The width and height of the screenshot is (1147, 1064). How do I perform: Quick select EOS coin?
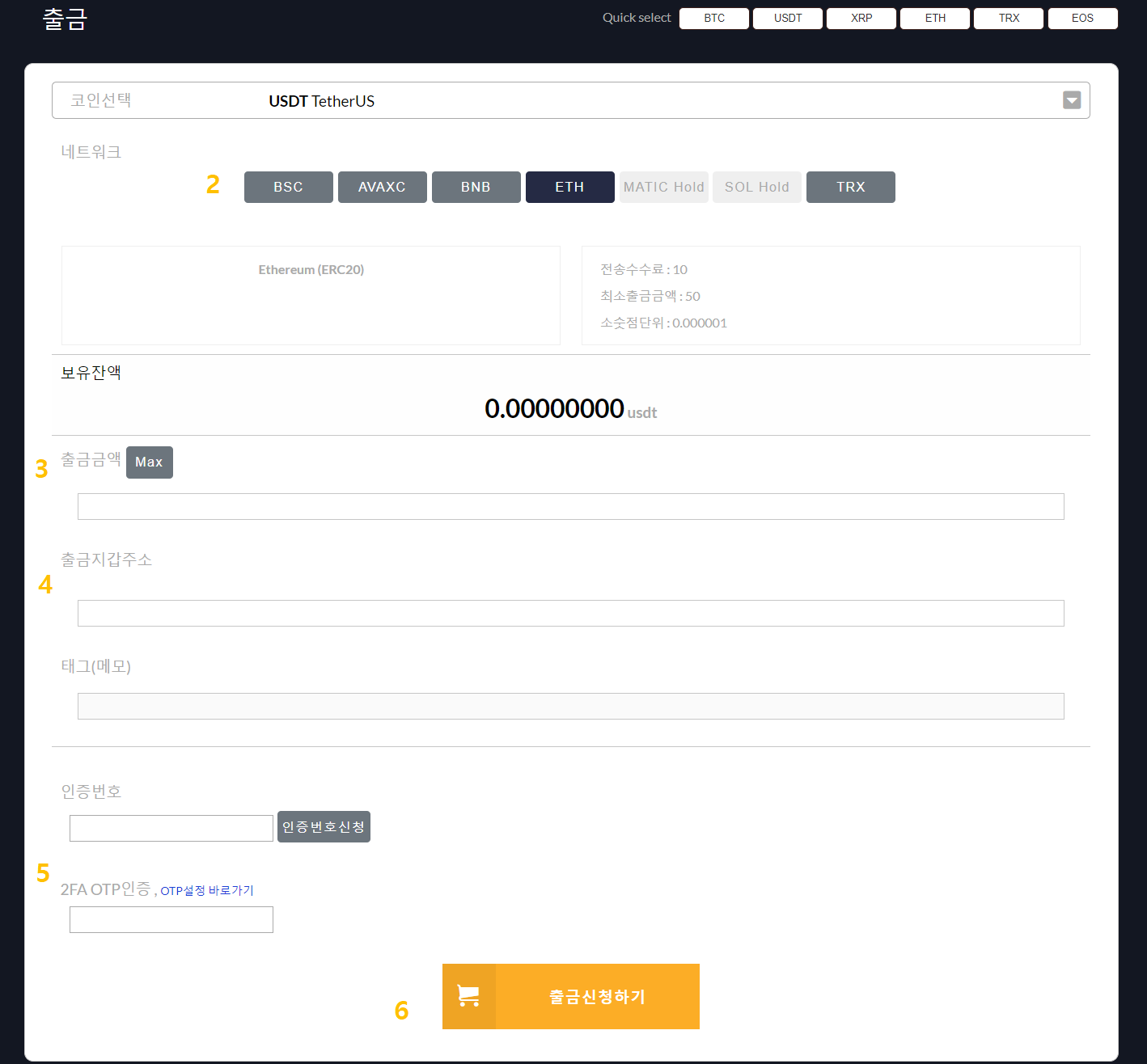click(x=1082, y=18)
